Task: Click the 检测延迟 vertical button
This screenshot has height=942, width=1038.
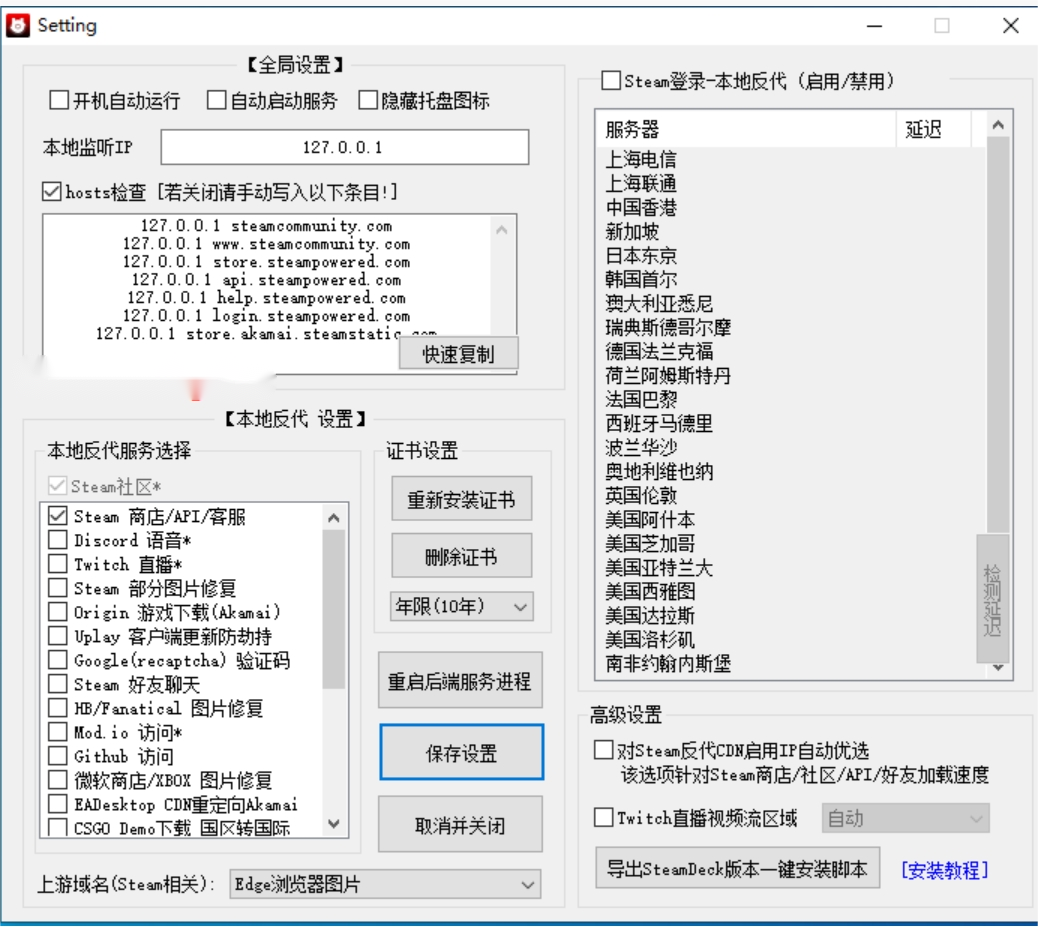Action: click(x=992, y=602)
